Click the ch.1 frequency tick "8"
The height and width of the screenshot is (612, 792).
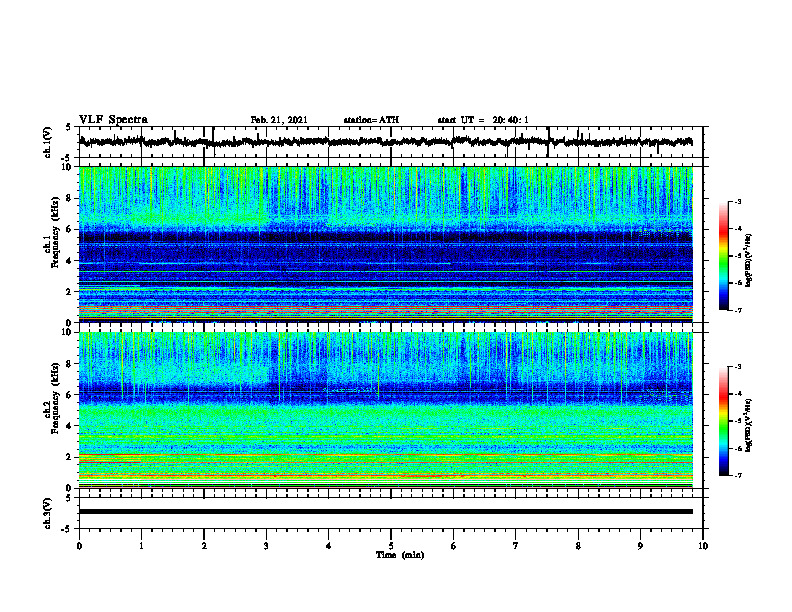point(70,198)
